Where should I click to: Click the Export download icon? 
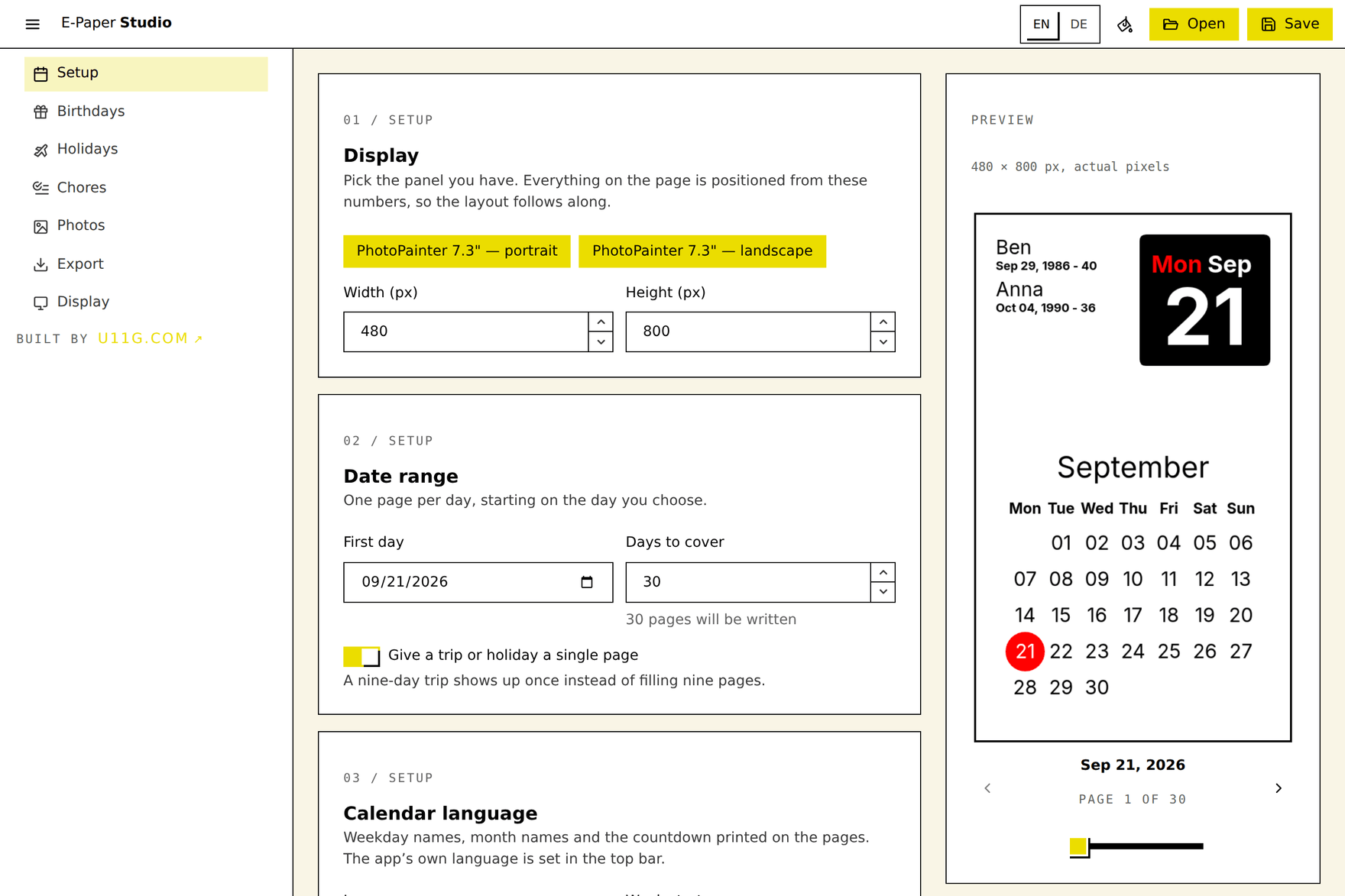[x=41, y=265]
